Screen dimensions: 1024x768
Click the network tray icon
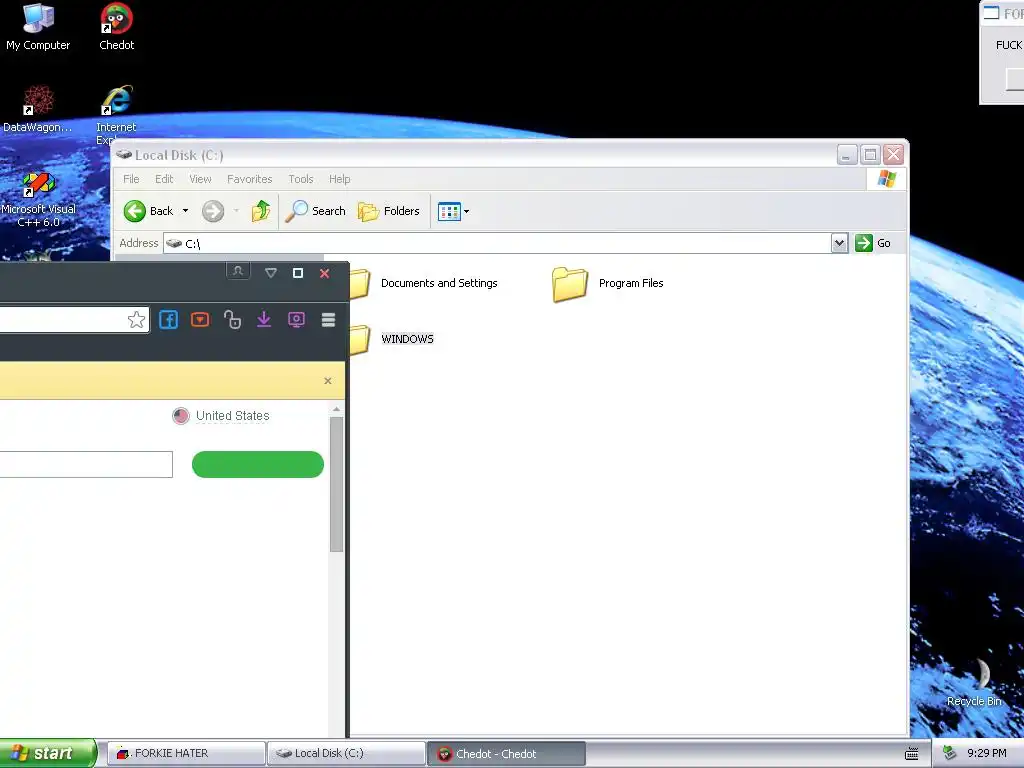(950, 753)
